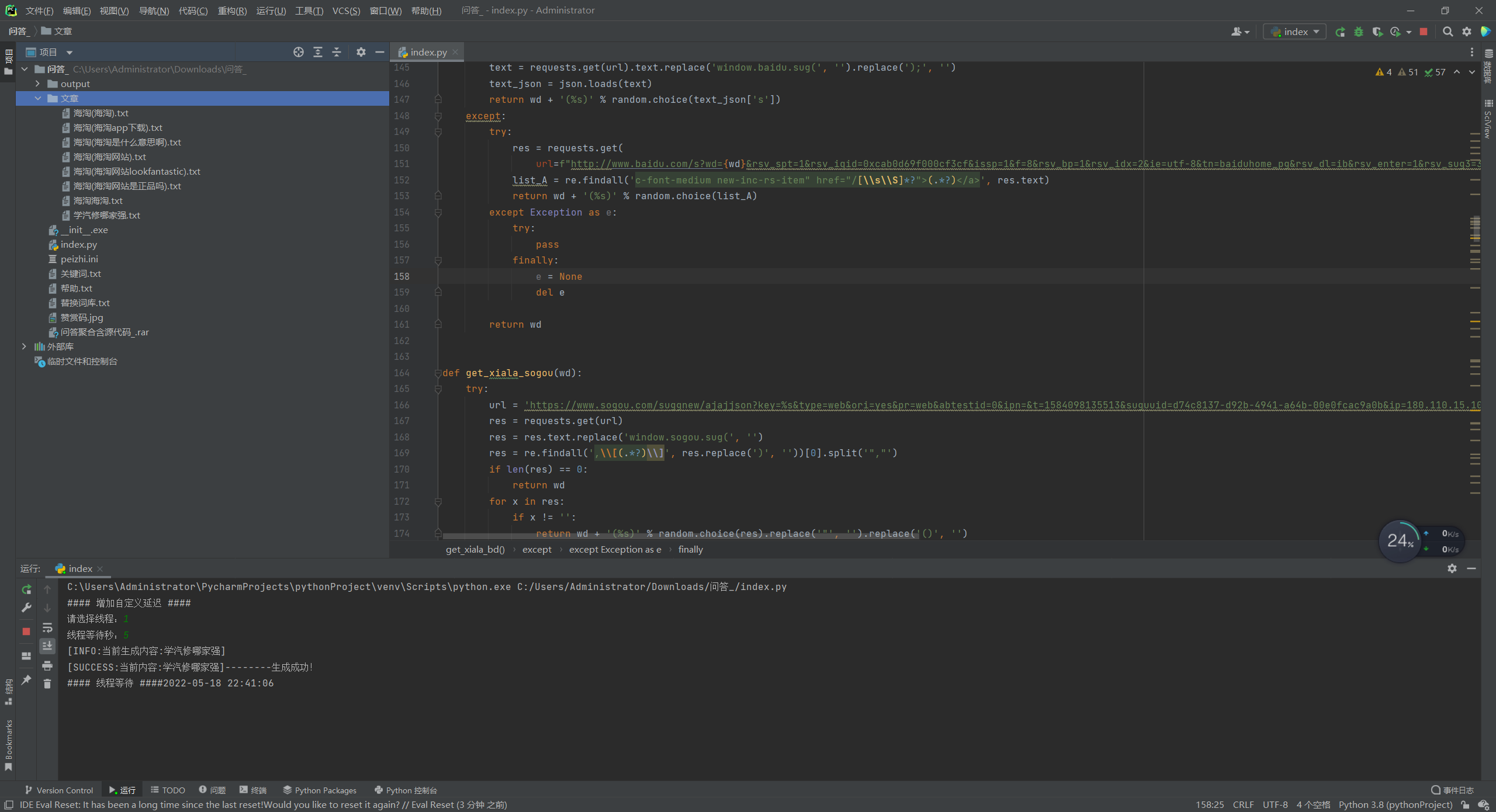Stop process red square in Run panel
Image resolution: width=1496 pixels, height=812 pixels.
26,631
